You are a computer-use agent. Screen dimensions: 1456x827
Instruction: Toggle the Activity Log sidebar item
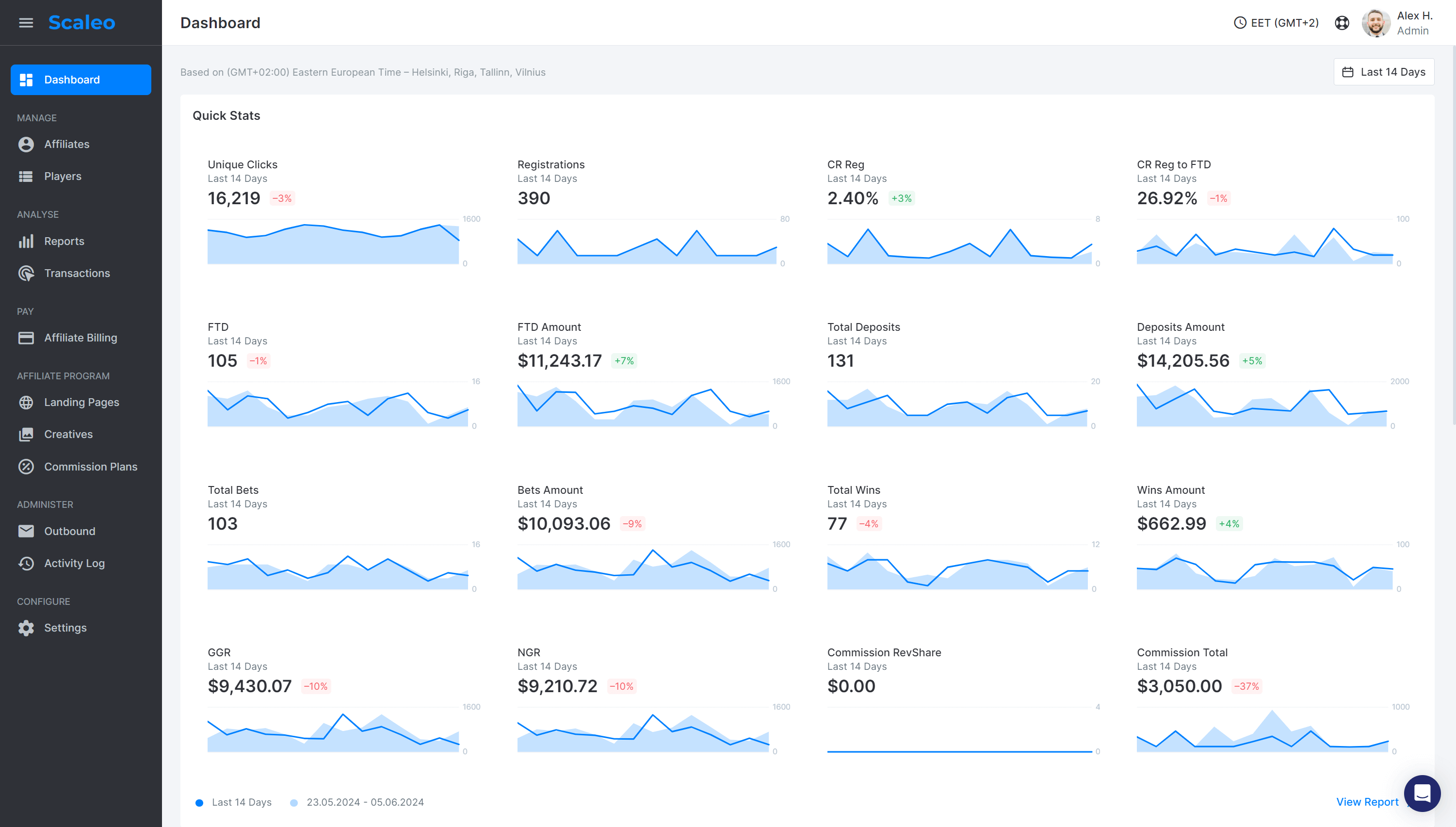pyautogui.click(x=73, y=563)
